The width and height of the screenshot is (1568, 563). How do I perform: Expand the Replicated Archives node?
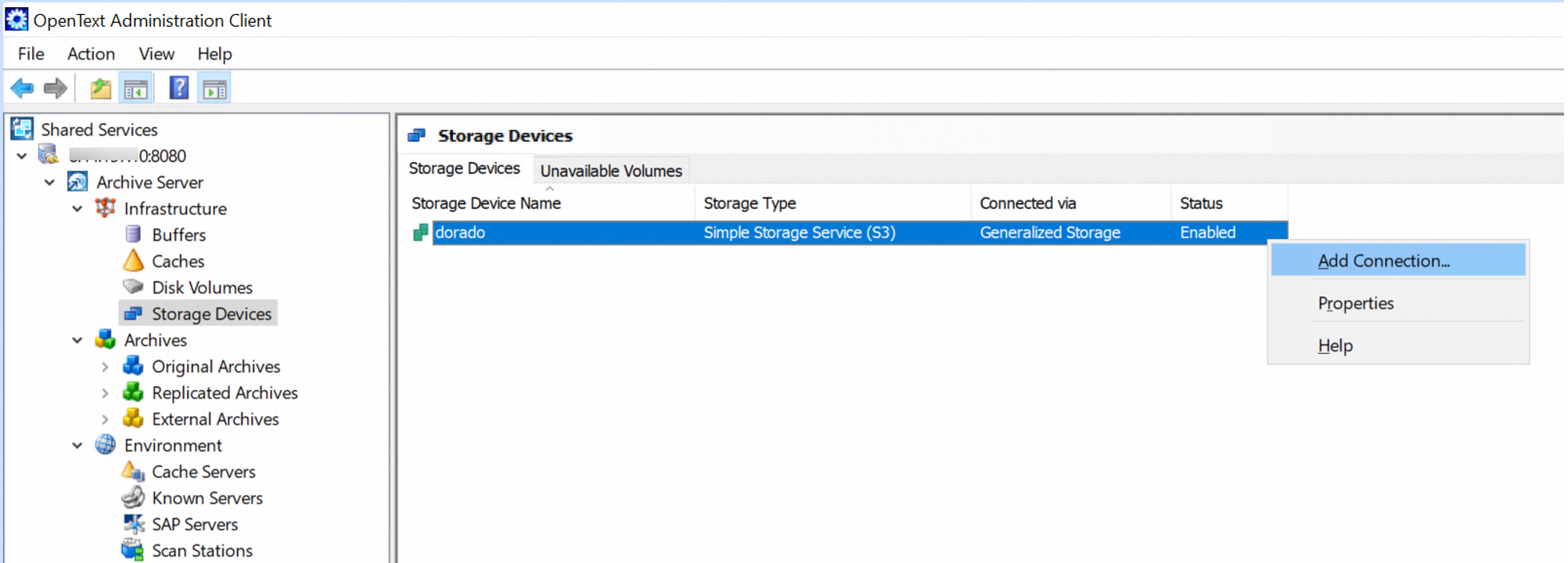(105, 393)
